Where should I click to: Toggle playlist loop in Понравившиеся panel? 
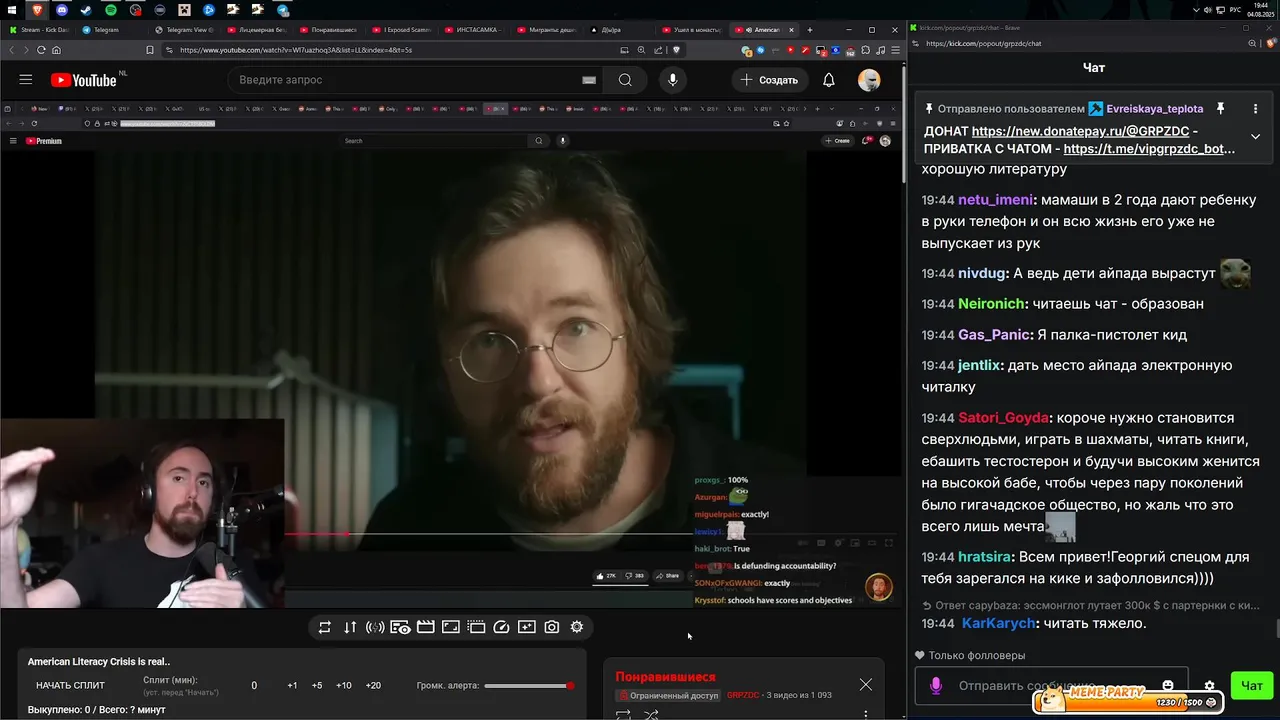(x=623, y=715)
